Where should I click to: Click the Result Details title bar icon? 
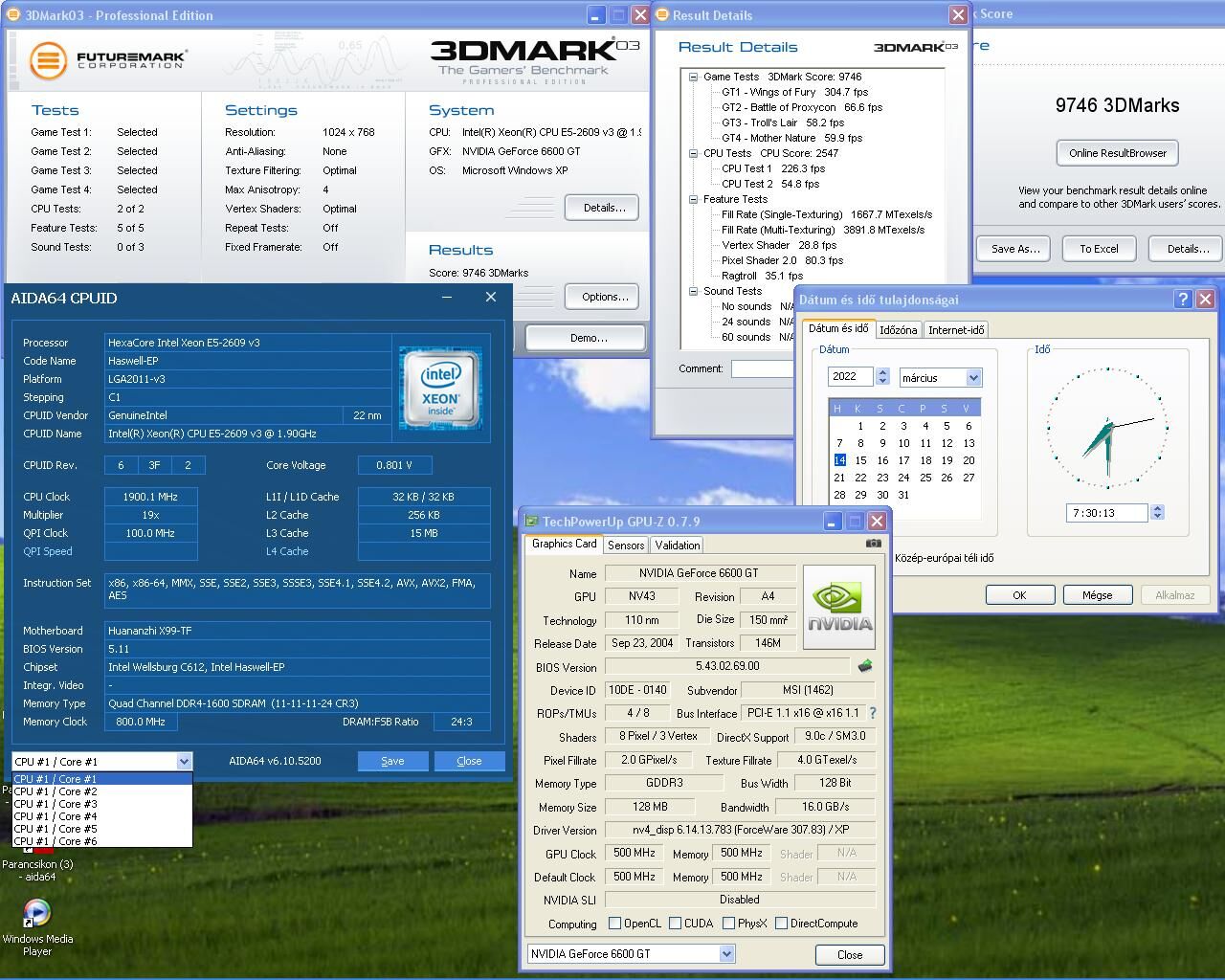661,15
